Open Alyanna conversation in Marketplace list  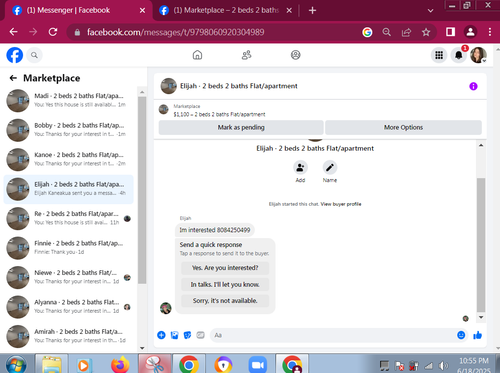(69, 307)
